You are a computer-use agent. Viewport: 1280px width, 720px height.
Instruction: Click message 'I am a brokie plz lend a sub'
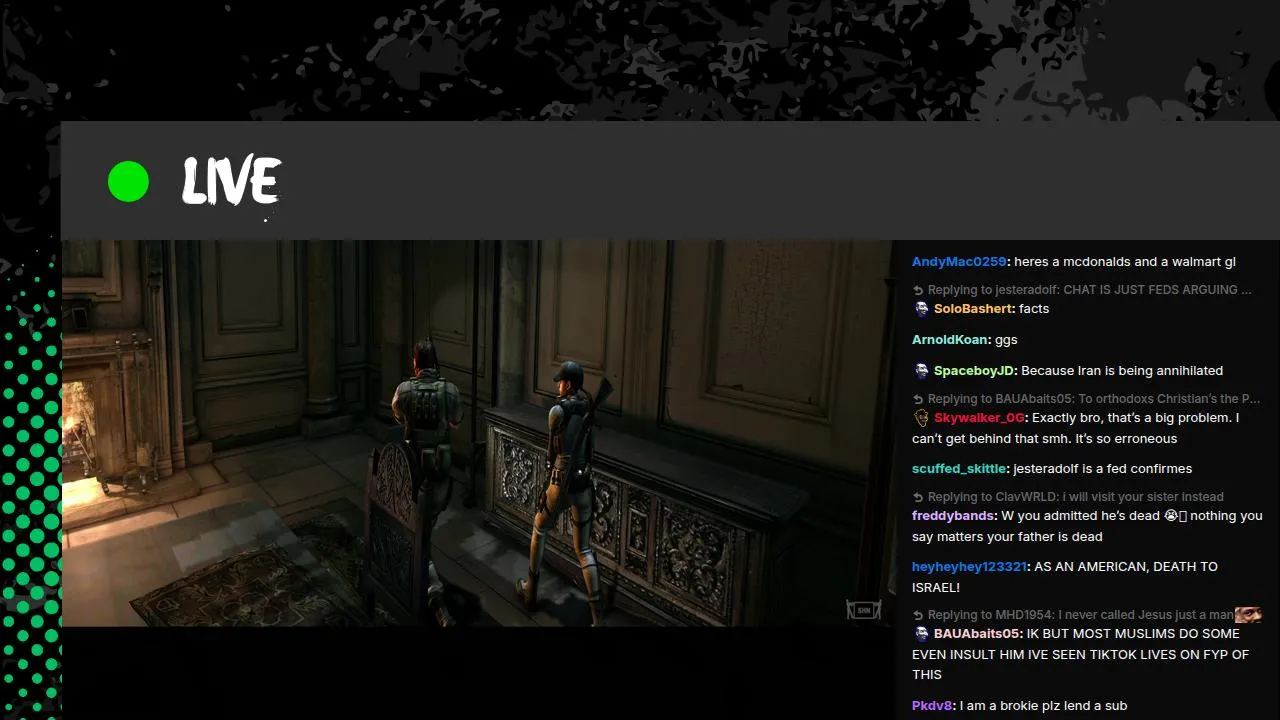point(1043,706)
